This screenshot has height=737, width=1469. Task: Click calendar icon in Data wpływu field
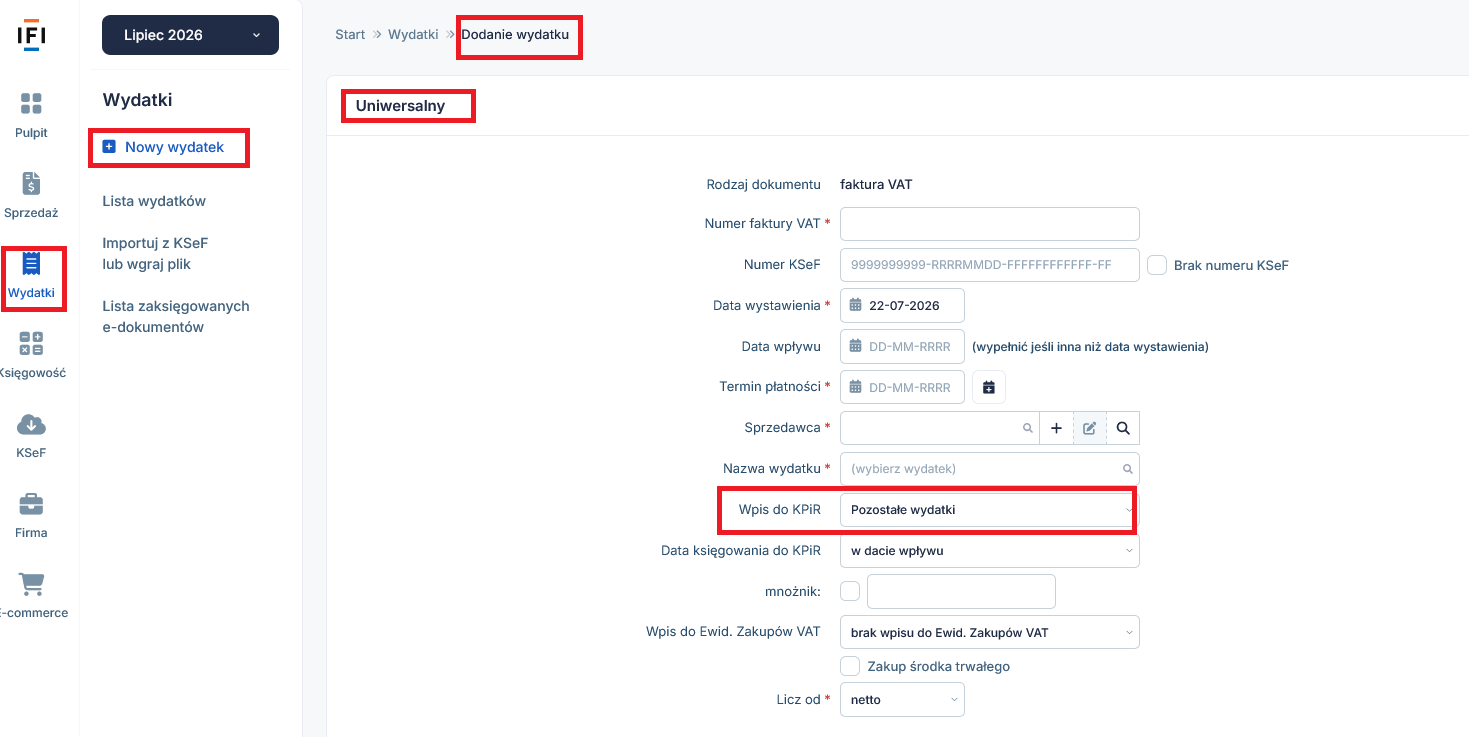pos(855,346)
